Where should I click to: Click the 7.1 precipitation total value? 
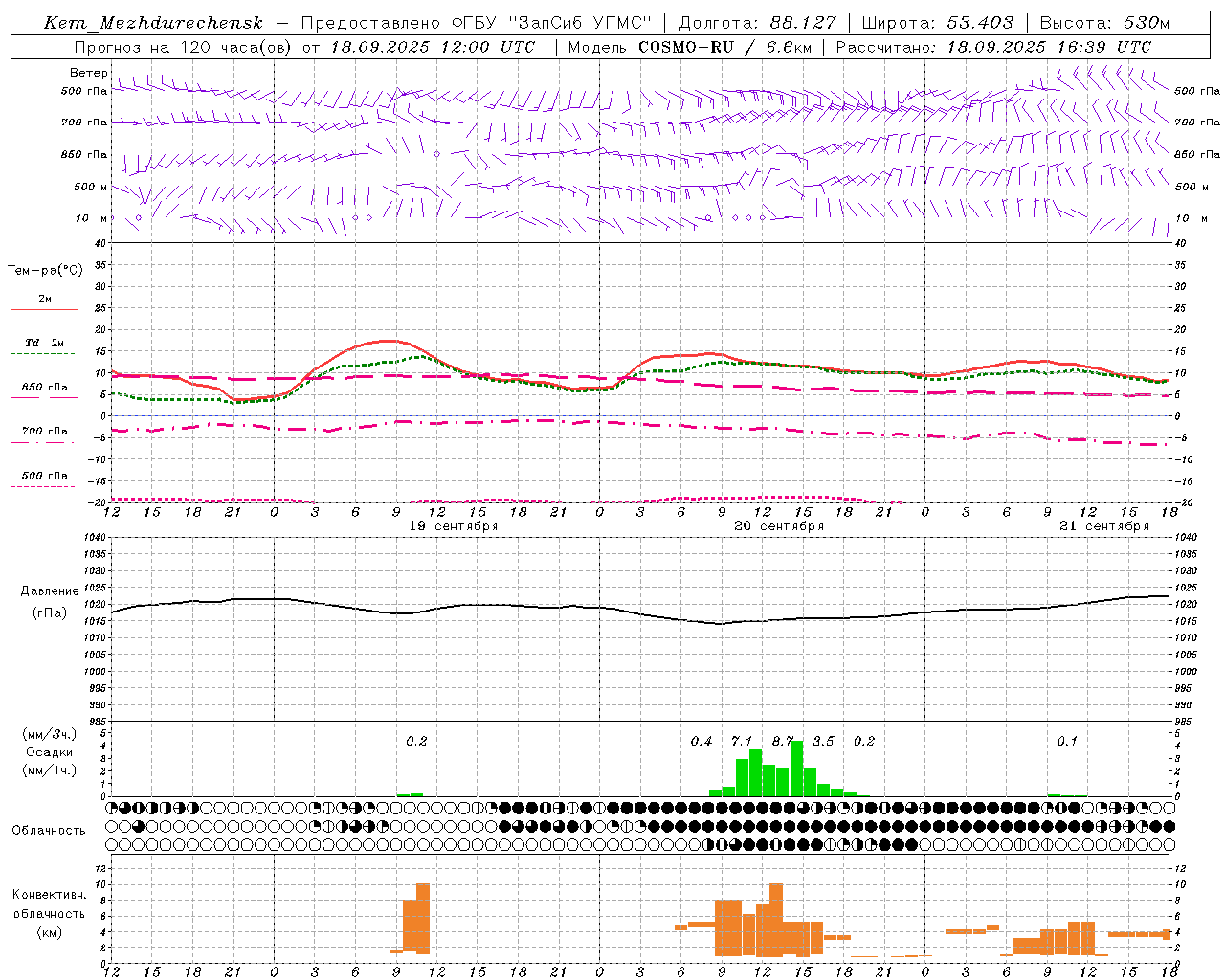point(742,741)
